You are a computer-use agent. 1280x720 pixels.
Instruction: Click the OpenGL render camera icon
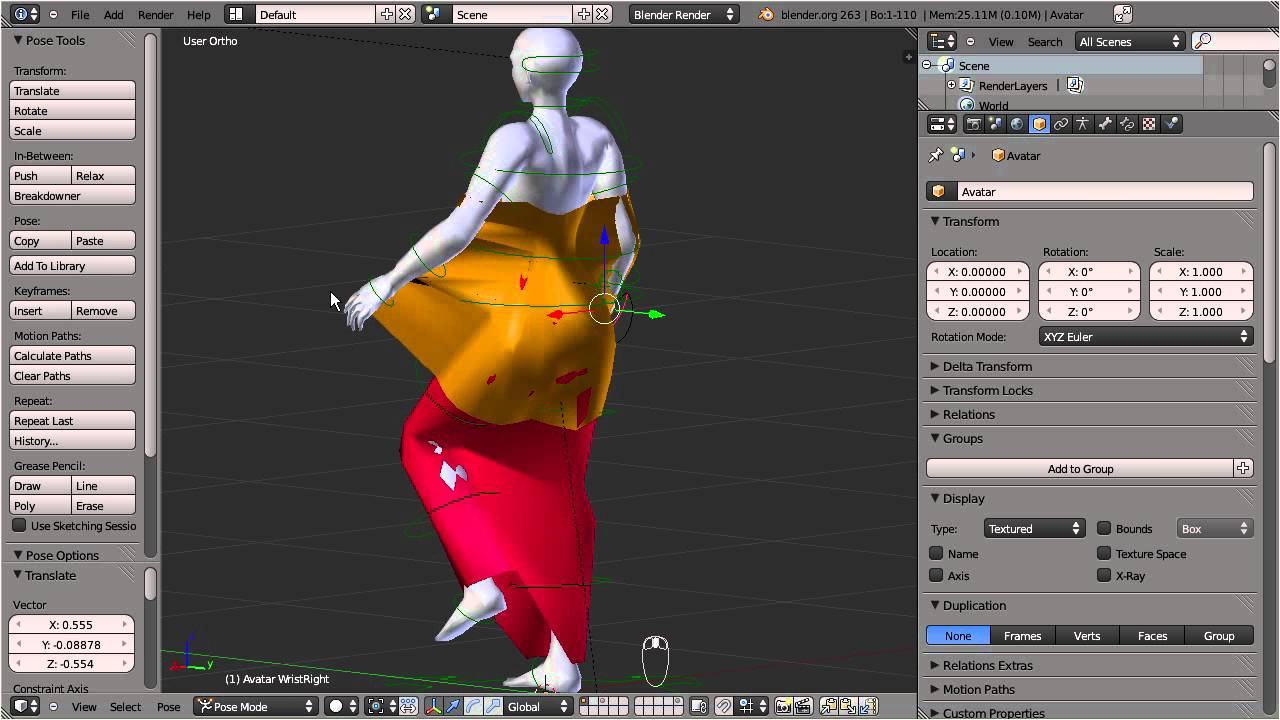[x=784, y=706]
